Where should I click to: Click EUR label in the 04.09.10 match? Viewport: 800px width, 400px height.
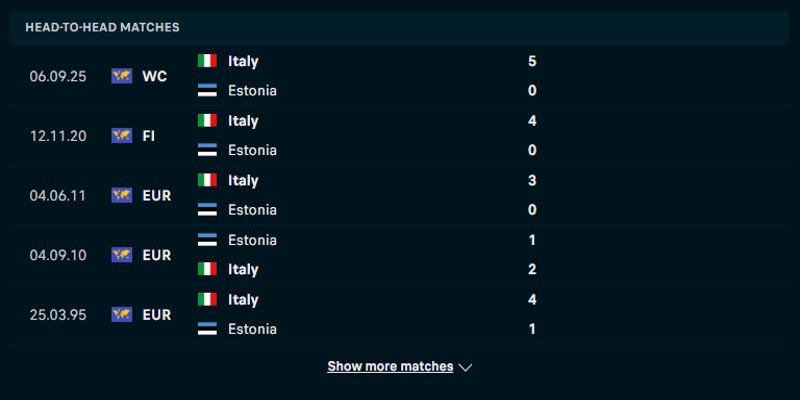(156, 255)
